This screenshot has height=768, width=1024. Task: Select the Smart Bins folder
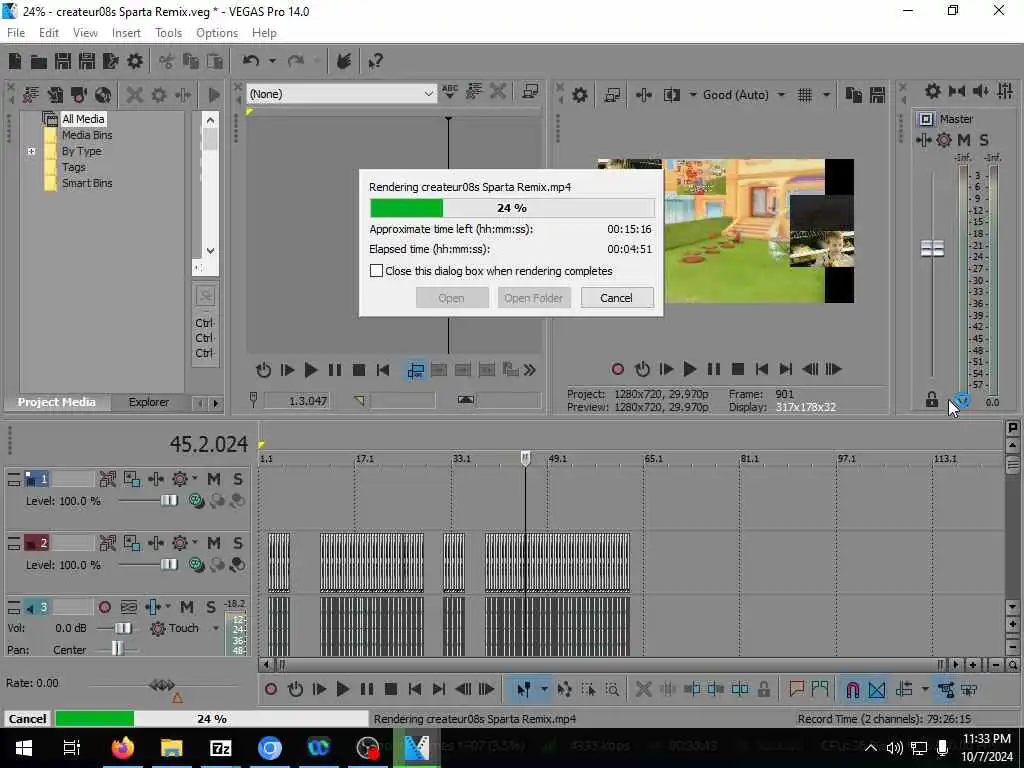(87, 183)
